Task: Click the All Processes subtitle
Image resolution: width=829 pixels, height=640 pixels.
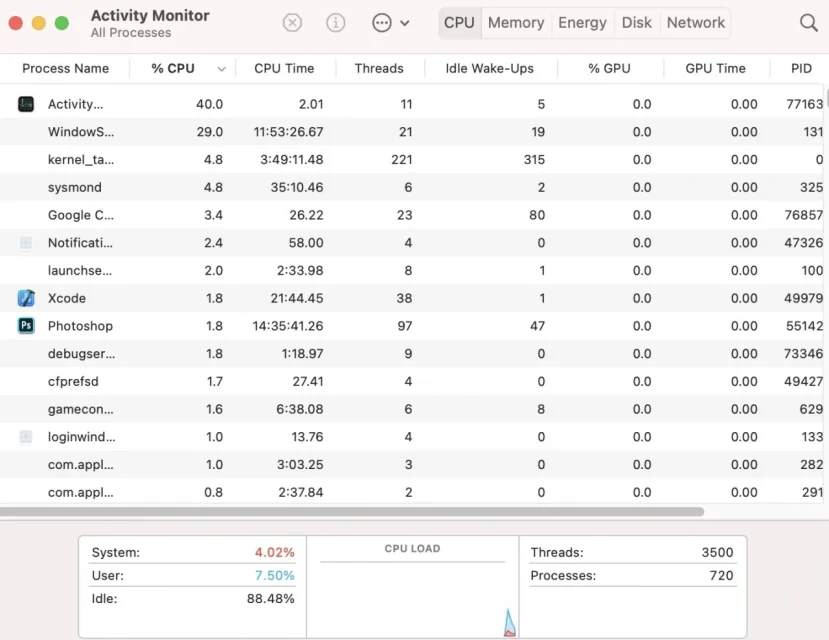Action: click(x=131, y=33)
